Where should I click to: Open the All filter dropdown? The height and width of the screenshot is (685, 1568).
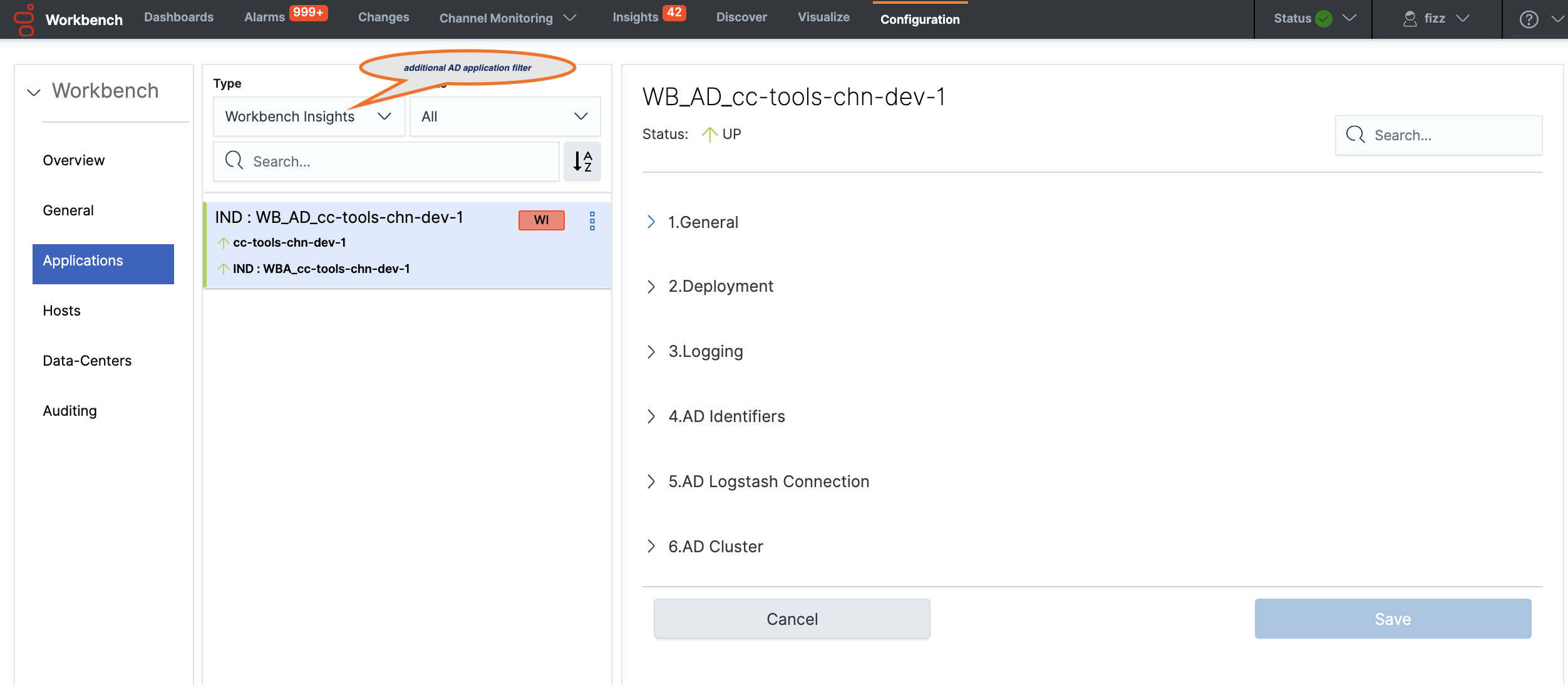click(505, 116)
